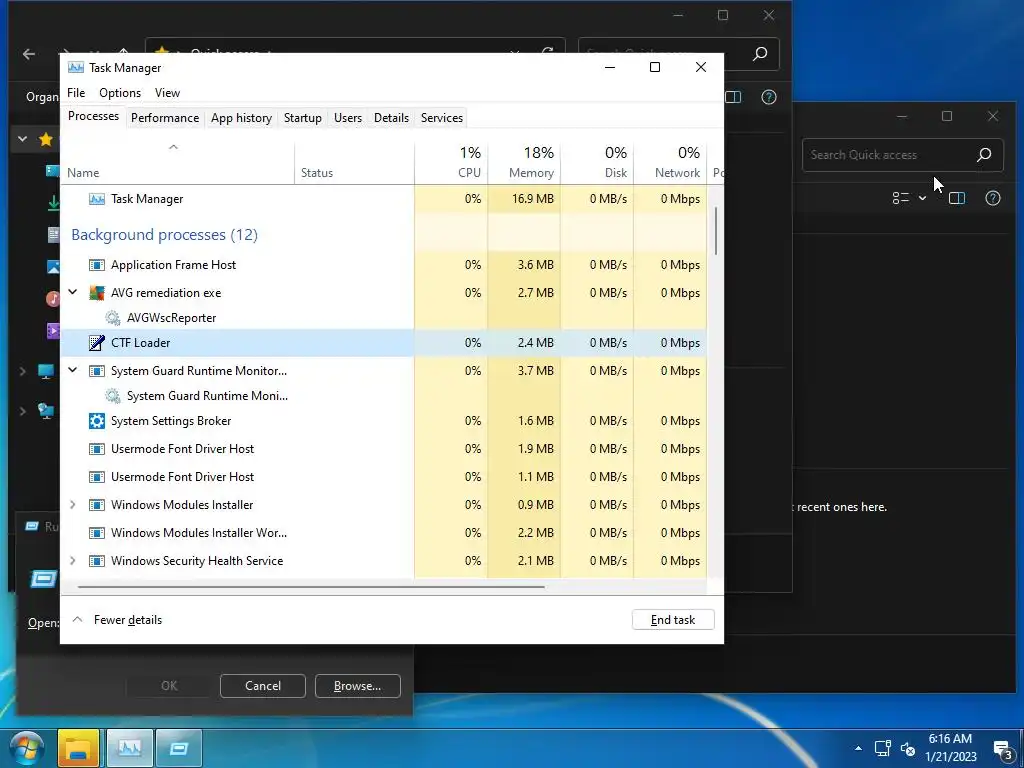Open help in right Explorer window
The width and height of the screenshot is (1024, 768).
click(993, 198)
